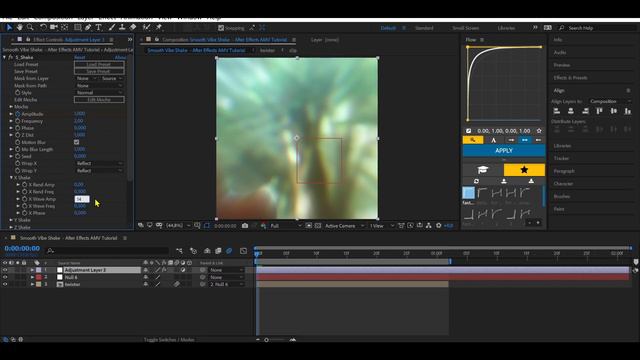640x360 pixels.
Task: Click the Adjustment Layer 3 label color swatch
Action: click(x=39, y=270)
